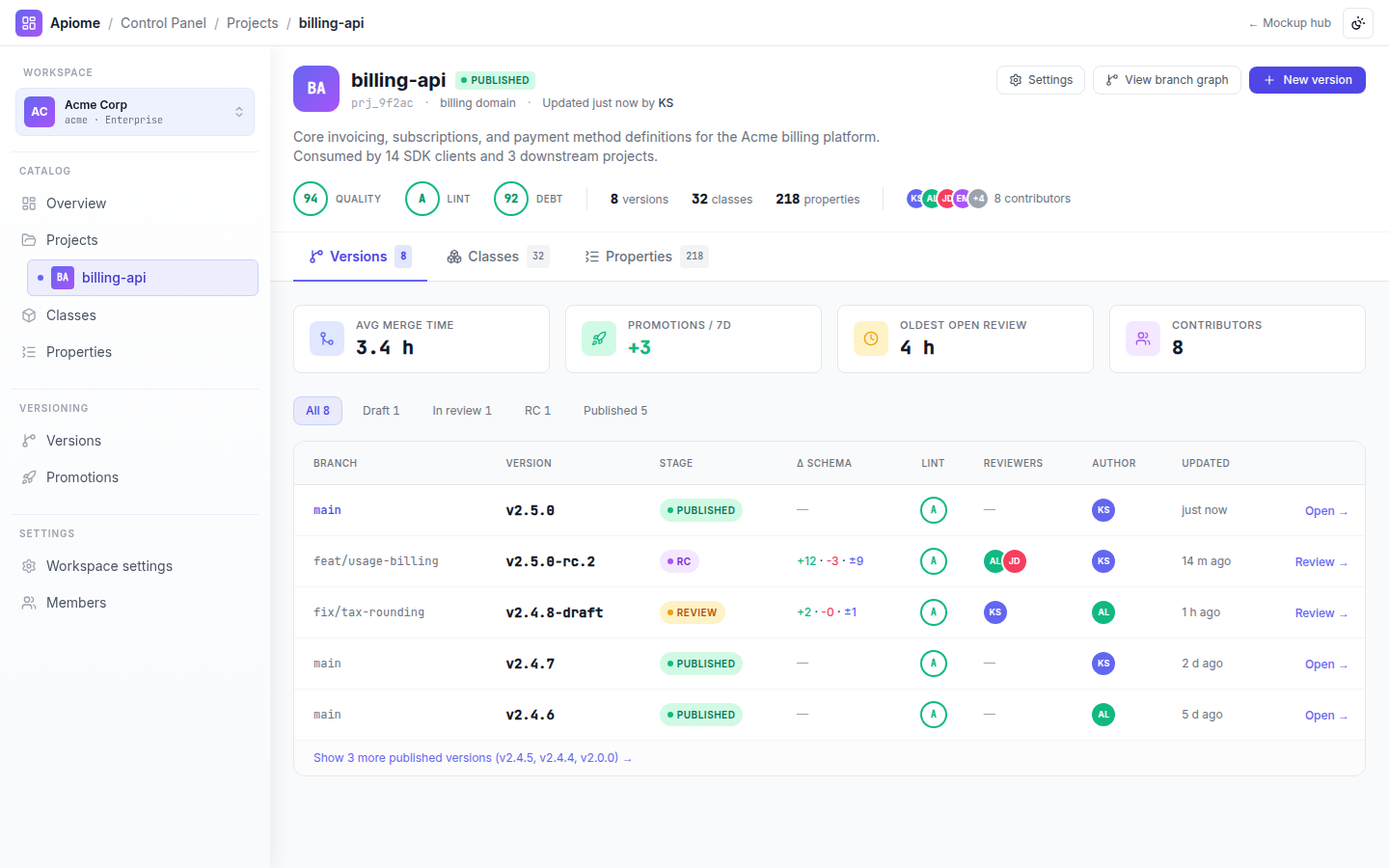Open version v2.4.7
The height and width of the screenshot is (868, 1389).
(1326, 665)
